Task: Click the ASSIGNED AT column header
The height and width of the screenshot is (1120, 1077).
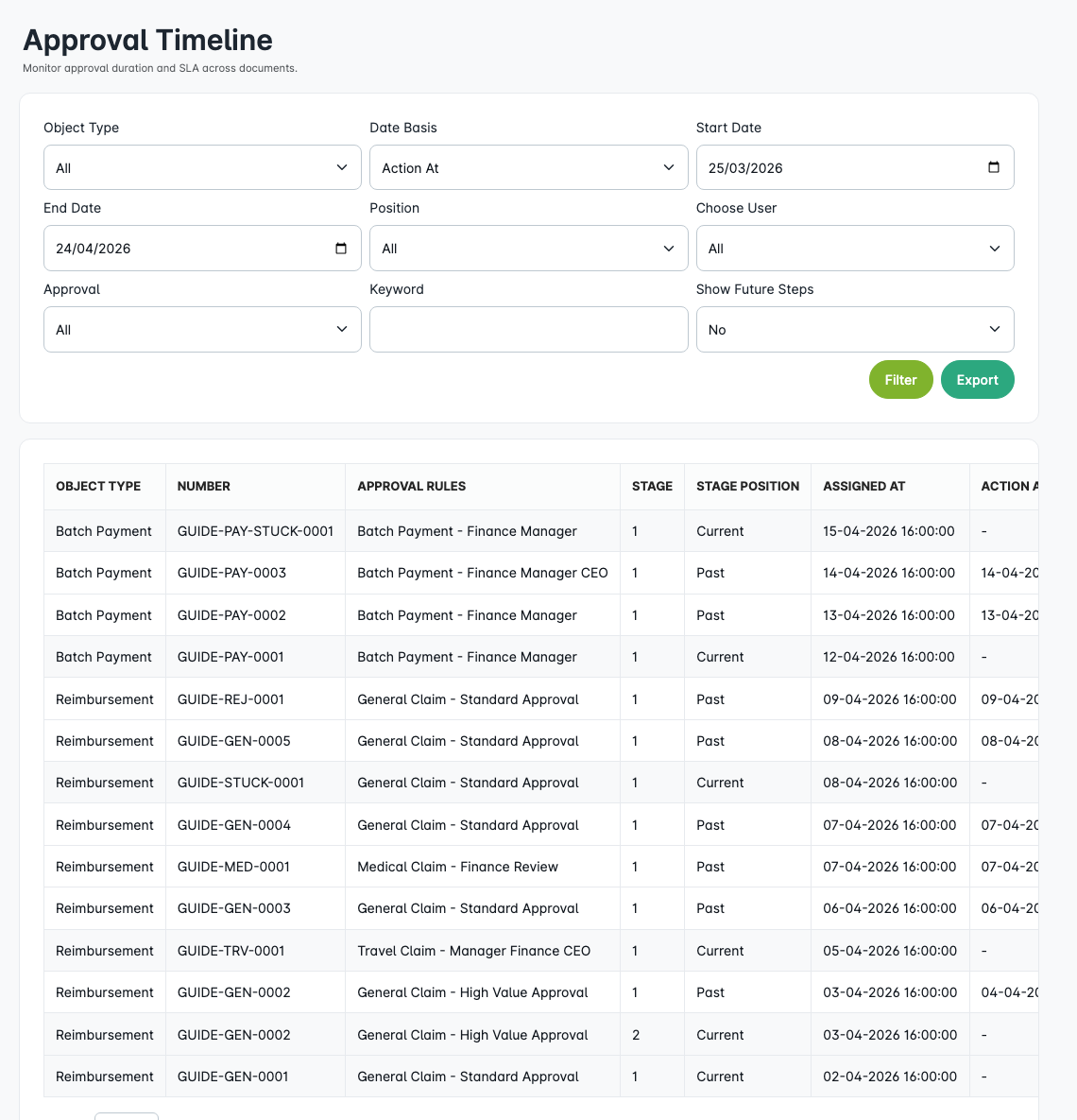Action: tap(863, 486)
